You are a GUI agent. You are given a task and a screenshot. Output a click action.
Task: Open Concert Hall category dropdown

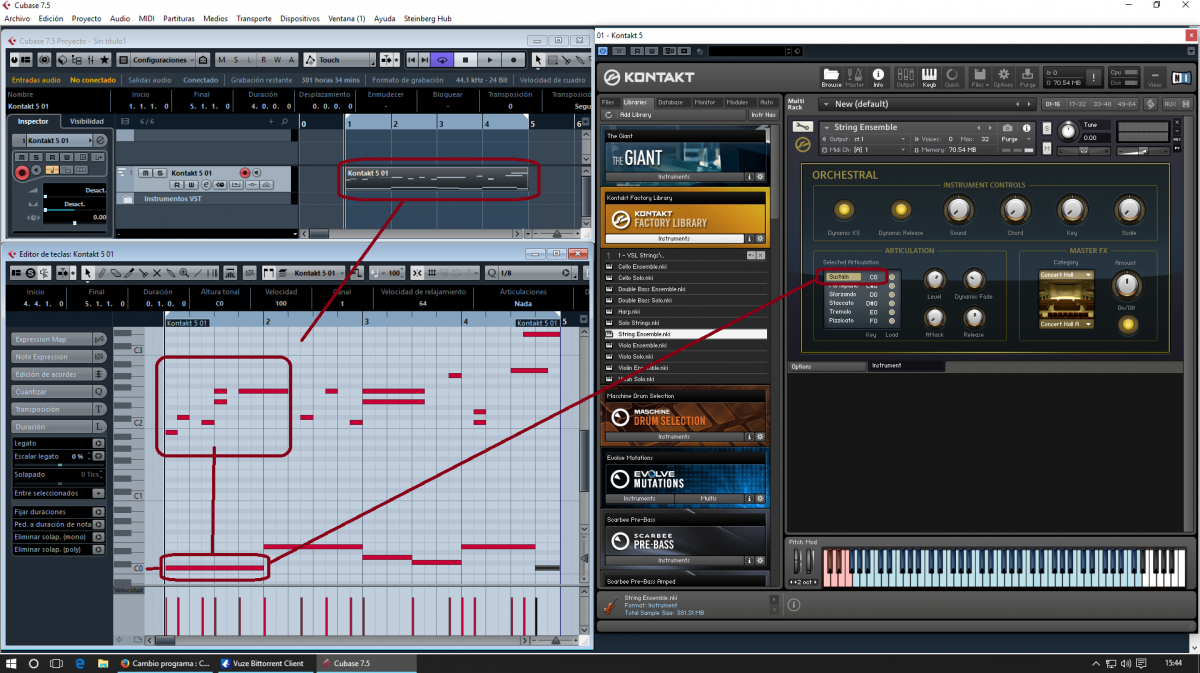click(1065, 275)
